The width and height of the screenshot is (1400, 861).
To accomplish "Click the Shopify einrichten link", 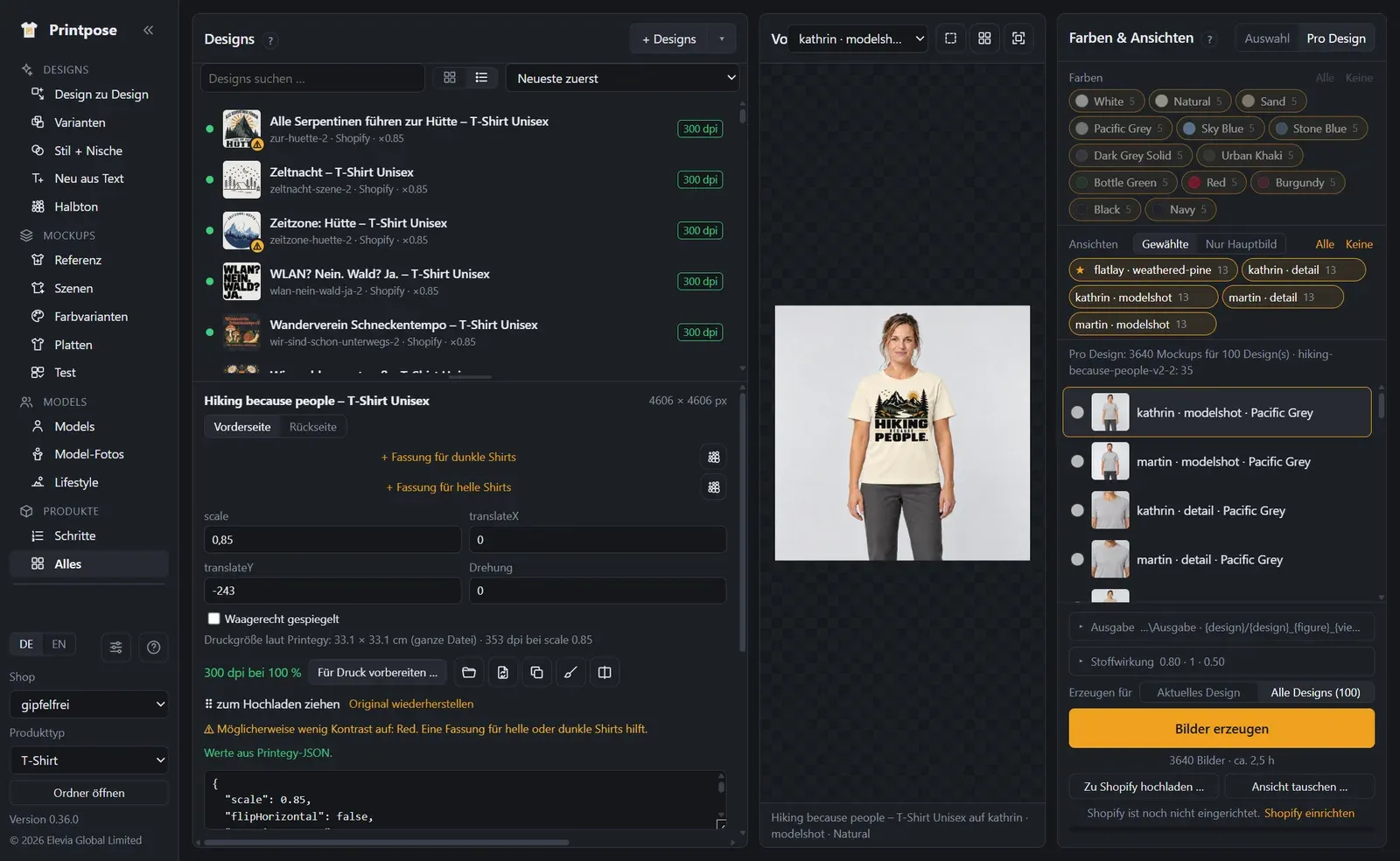I will (1309, 813).
